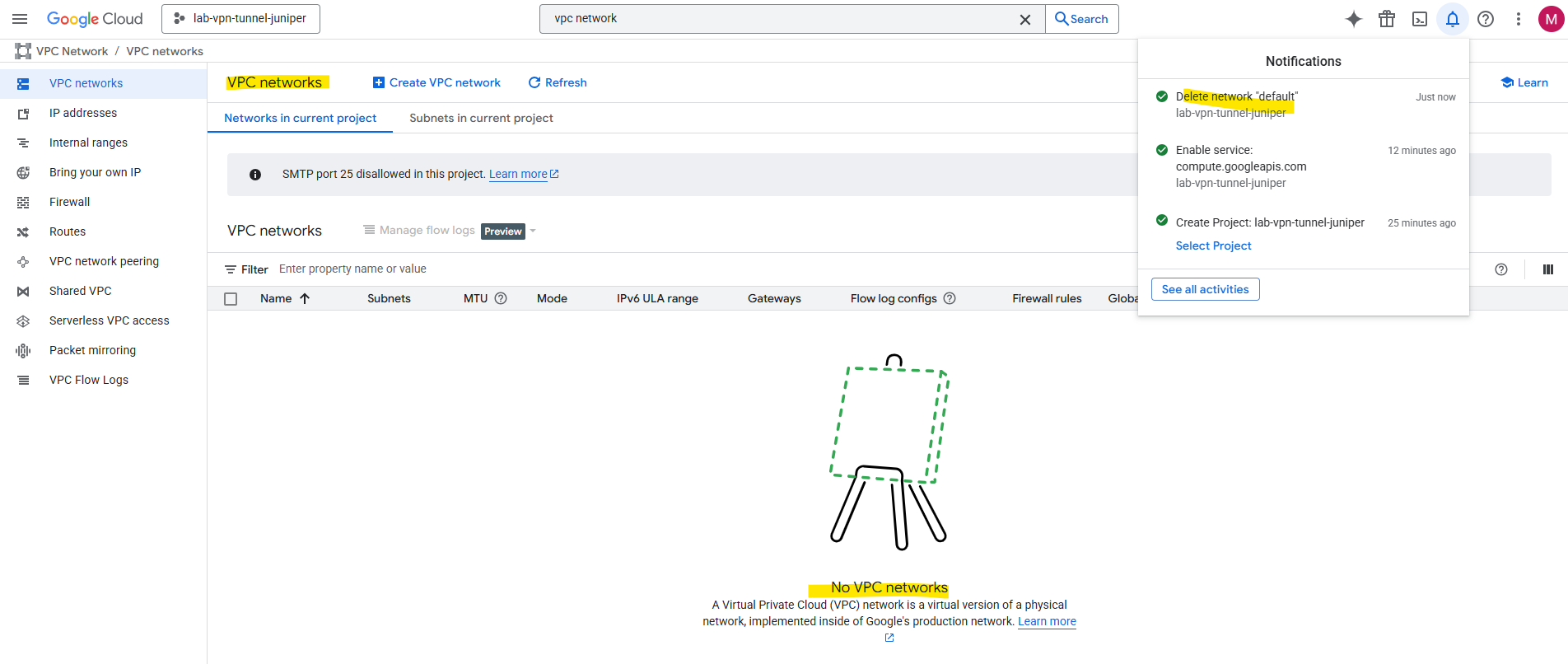Click Select Project link in notifications

[1213, 245]
